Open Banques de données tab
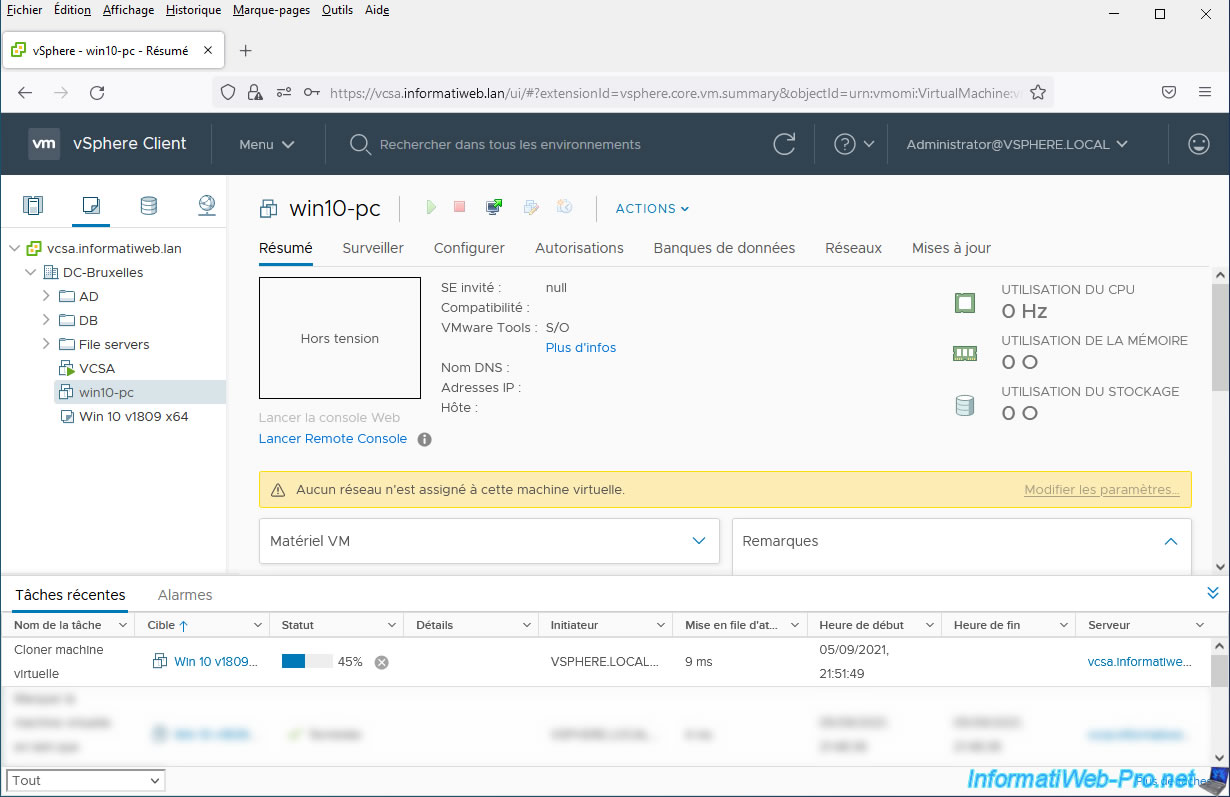This screenshot has height=797, width=1230. 724,248
